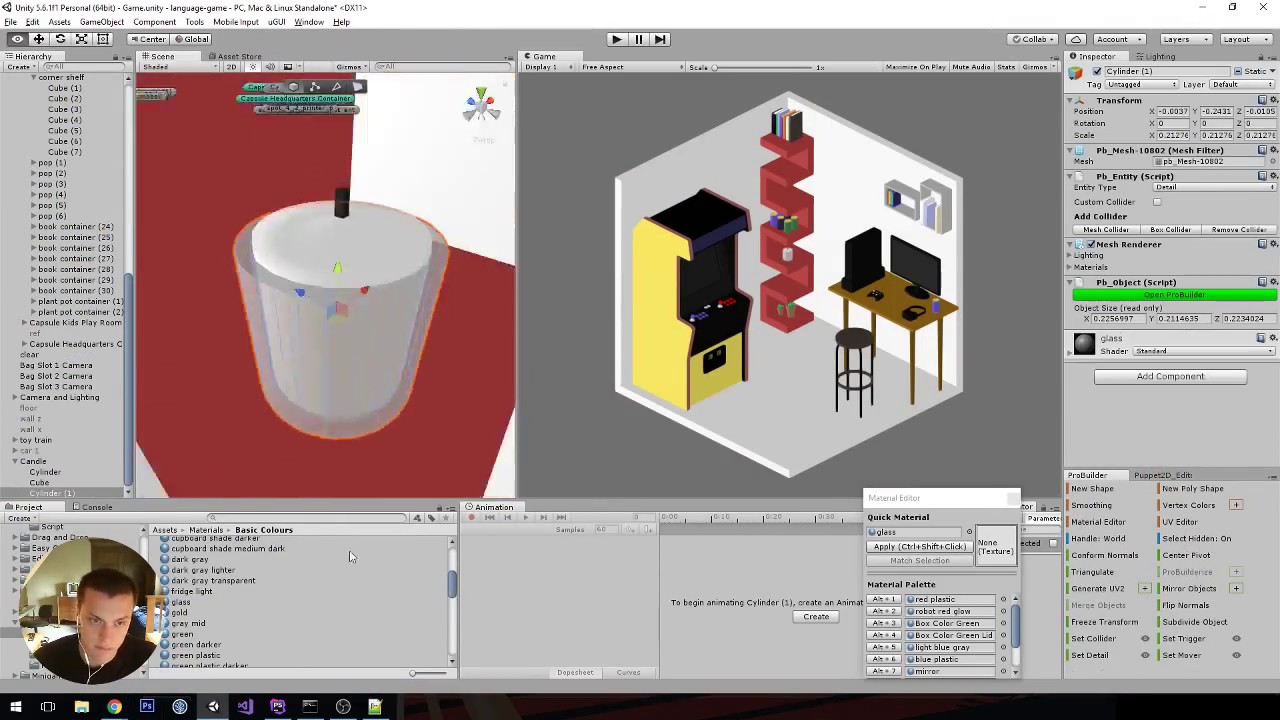Expand the Materials foldout
This screenshot has height=720, width=1280.
click(x=1069, y=267)
